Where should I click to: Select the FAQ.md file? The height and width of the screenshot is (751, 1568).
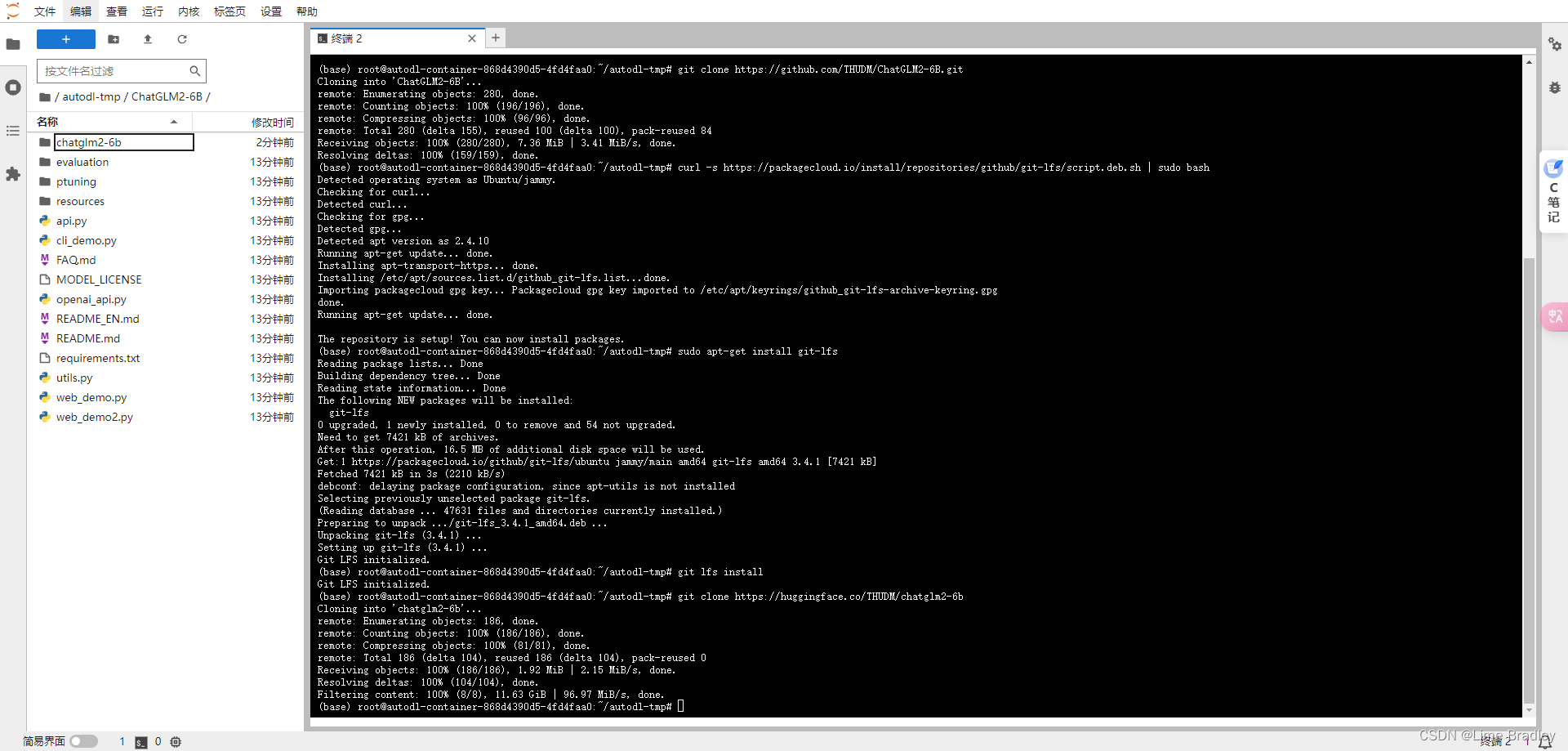pos(166,260)
